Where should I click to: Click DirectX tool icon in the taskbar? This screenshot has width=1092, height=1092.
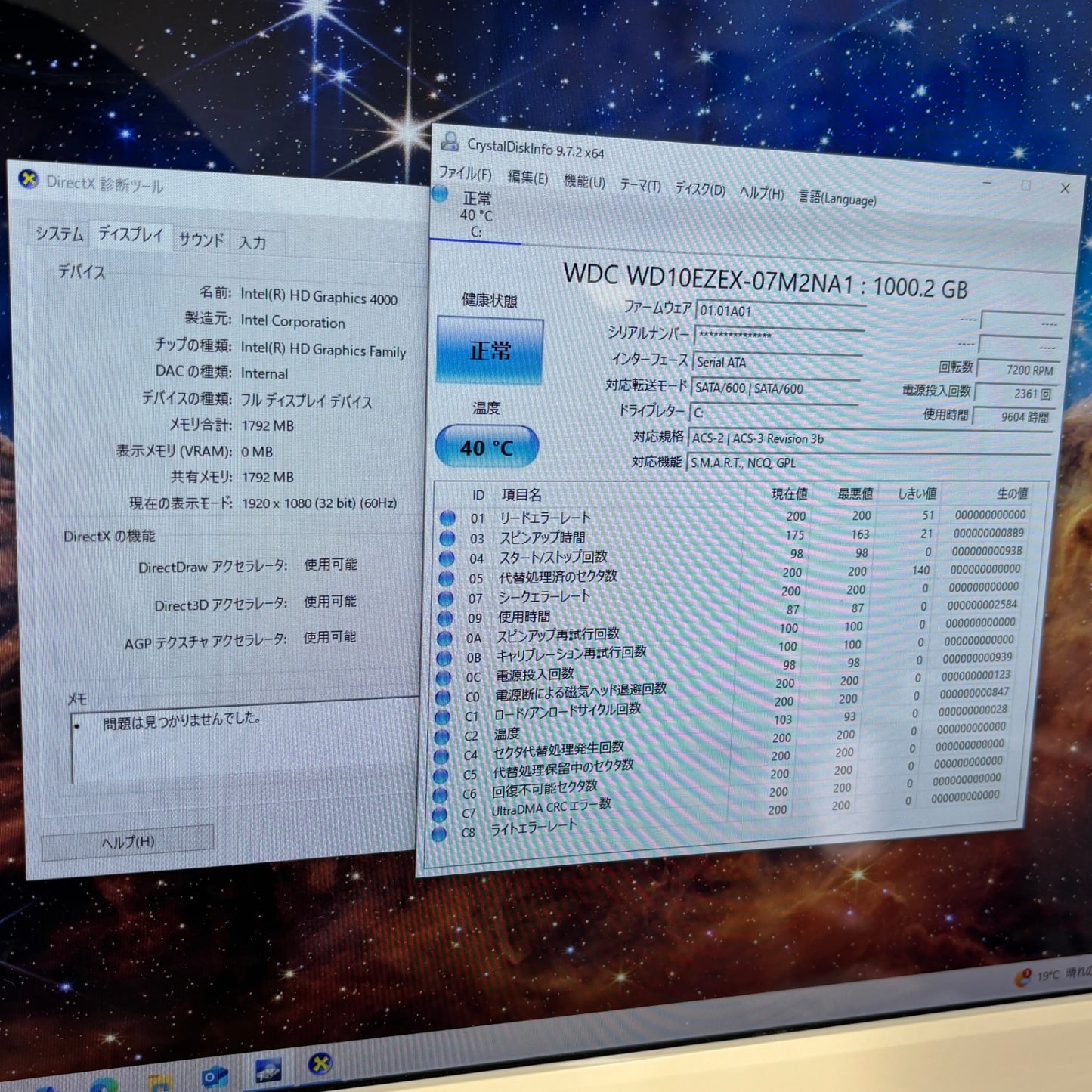(320, 1064)
